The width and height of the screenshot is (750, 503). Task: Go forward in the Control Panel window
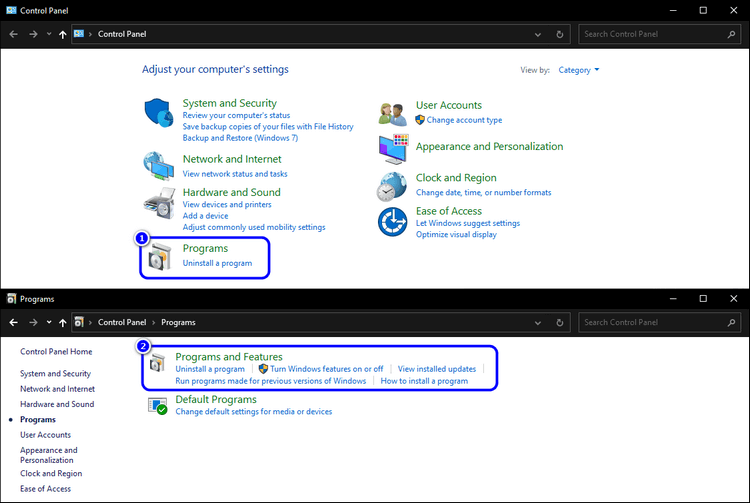pyautogui.click(x=33, y=34)
